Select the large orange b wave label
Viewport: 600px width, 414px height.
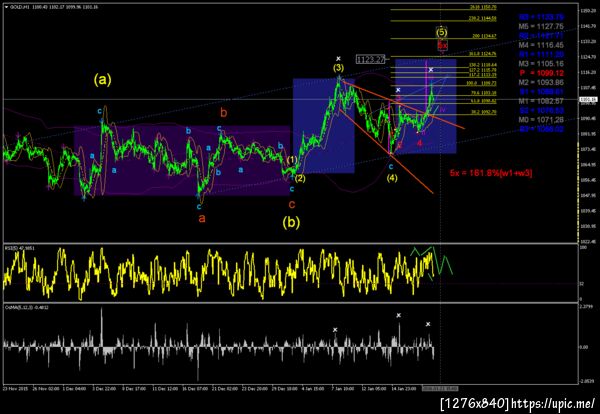[x=224, y=113]
